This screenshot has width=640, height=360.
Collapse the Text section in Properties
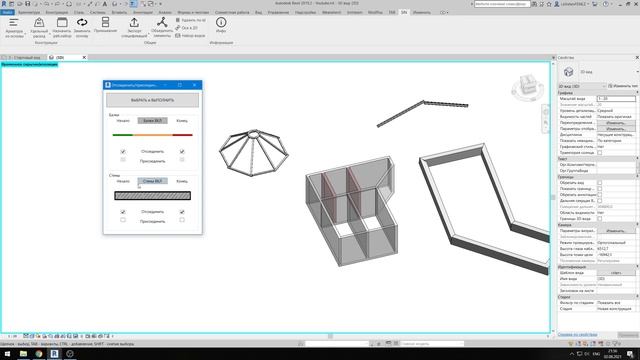click(637, 159)
